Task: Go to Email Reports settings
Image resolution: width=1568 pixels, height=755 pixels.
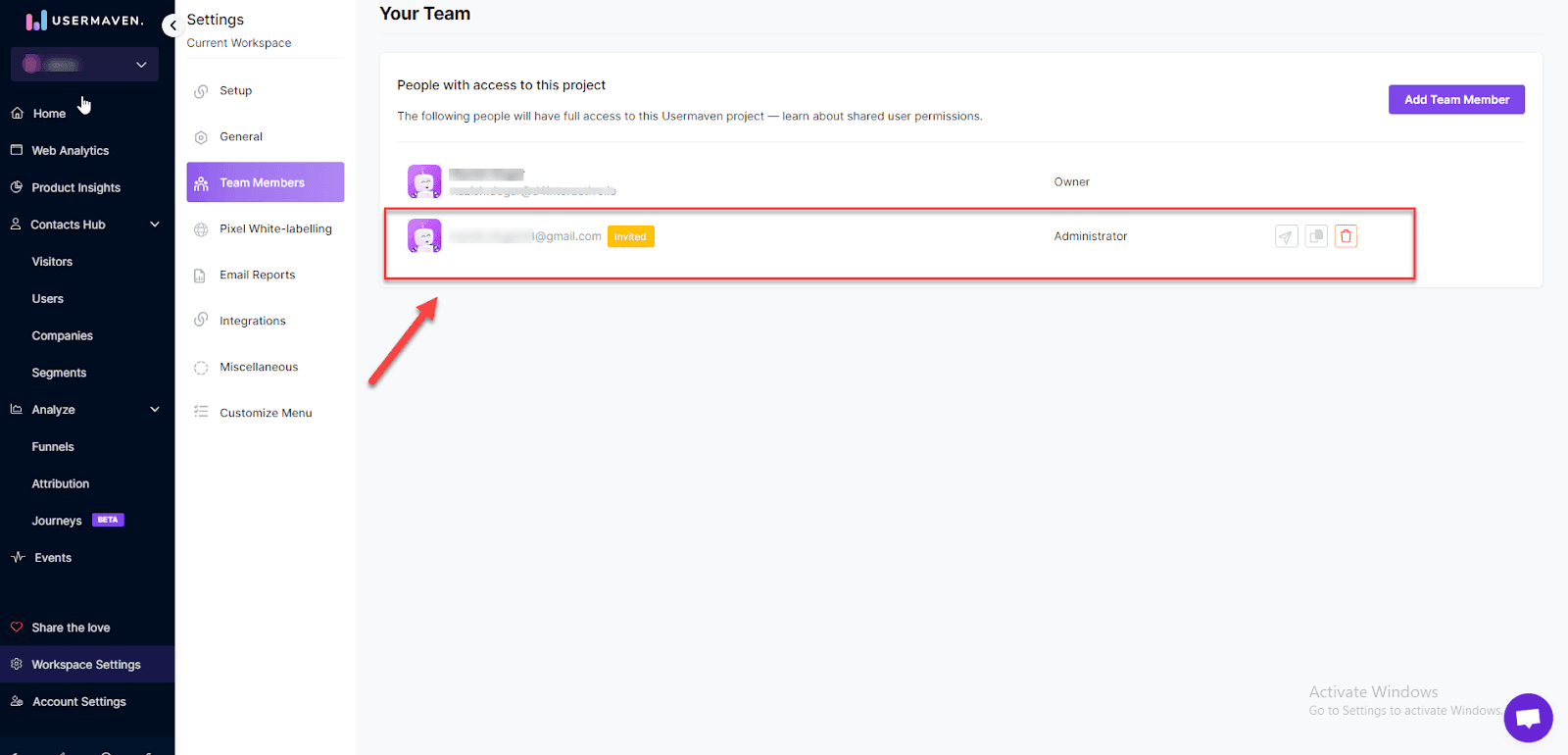Action: 257,275
